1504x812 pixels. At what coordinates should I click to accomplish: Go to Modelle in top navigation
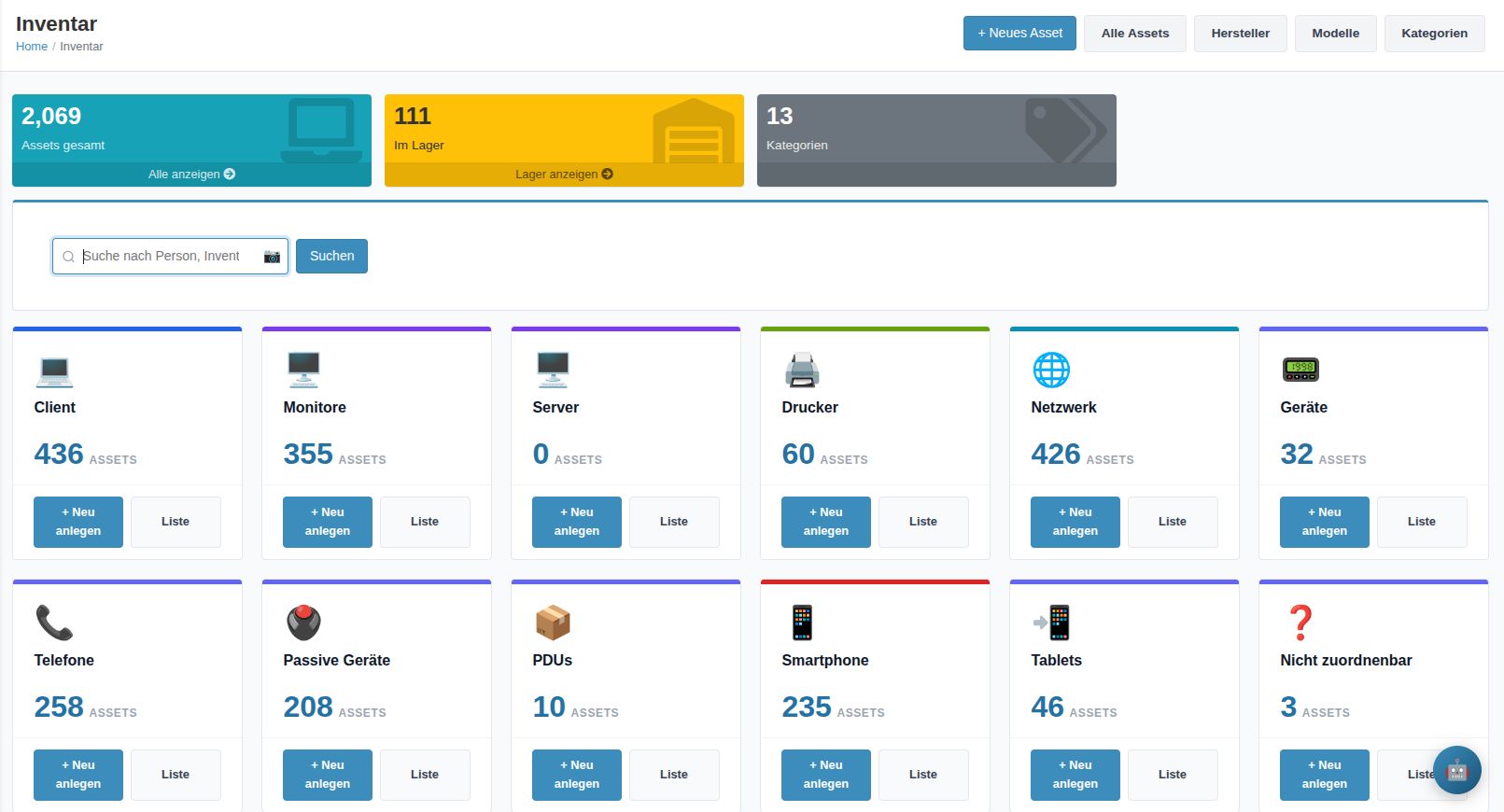click(1335, 34)
